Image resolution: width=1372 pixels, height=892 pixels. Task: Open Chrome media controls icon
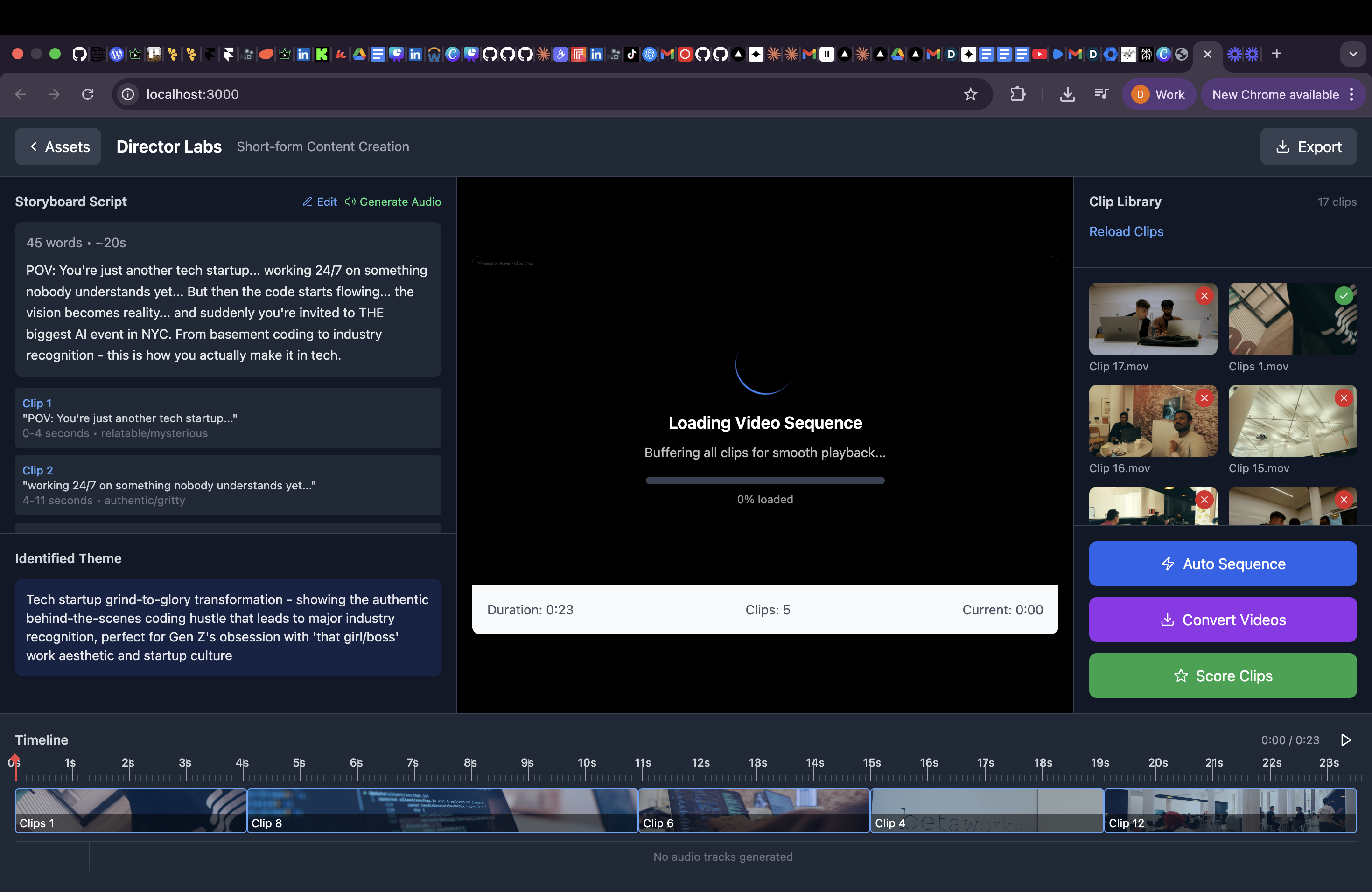(x=1101, y=94)
